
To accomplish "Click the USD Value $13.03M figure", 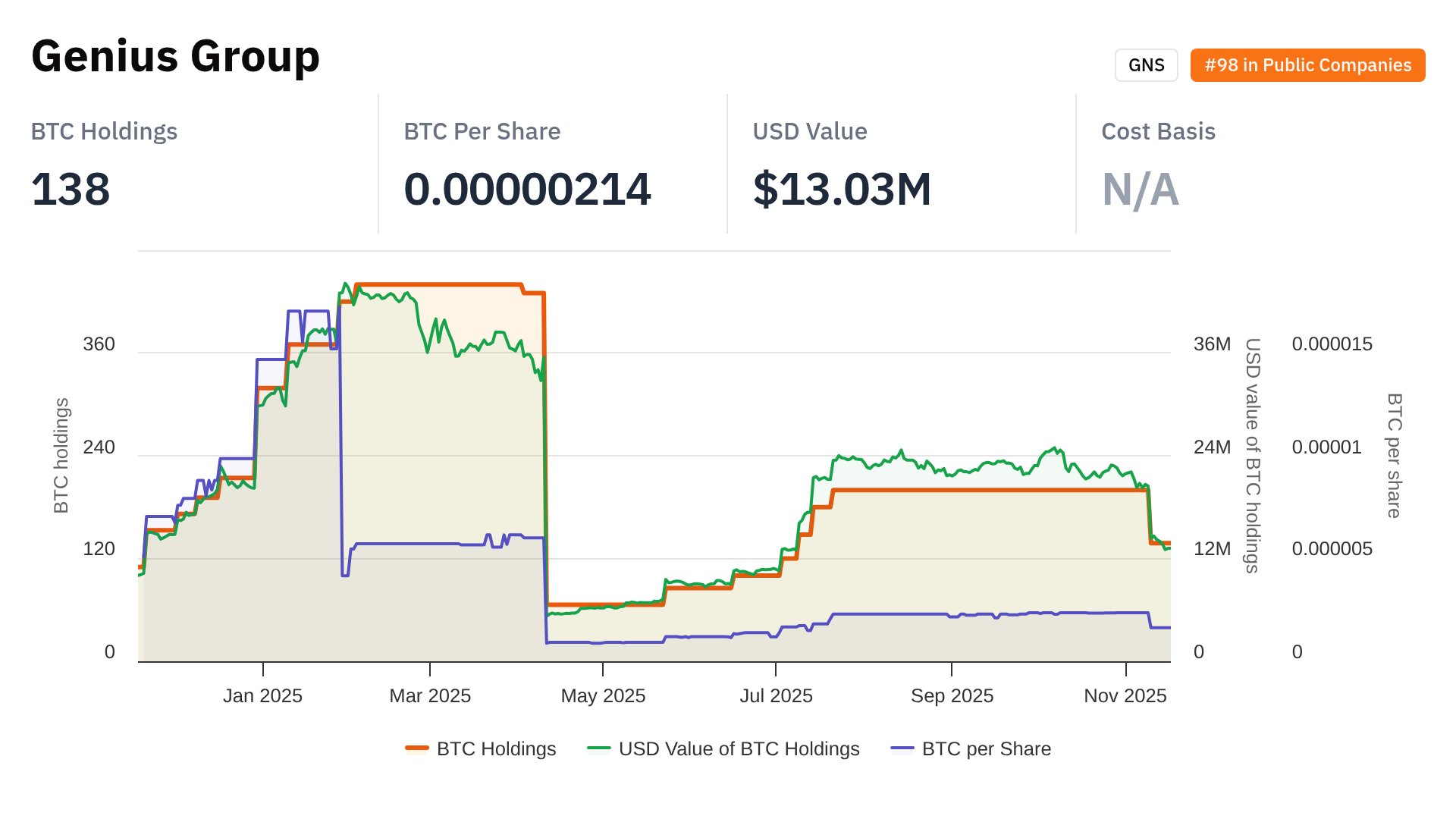I will tap(842, 189).
